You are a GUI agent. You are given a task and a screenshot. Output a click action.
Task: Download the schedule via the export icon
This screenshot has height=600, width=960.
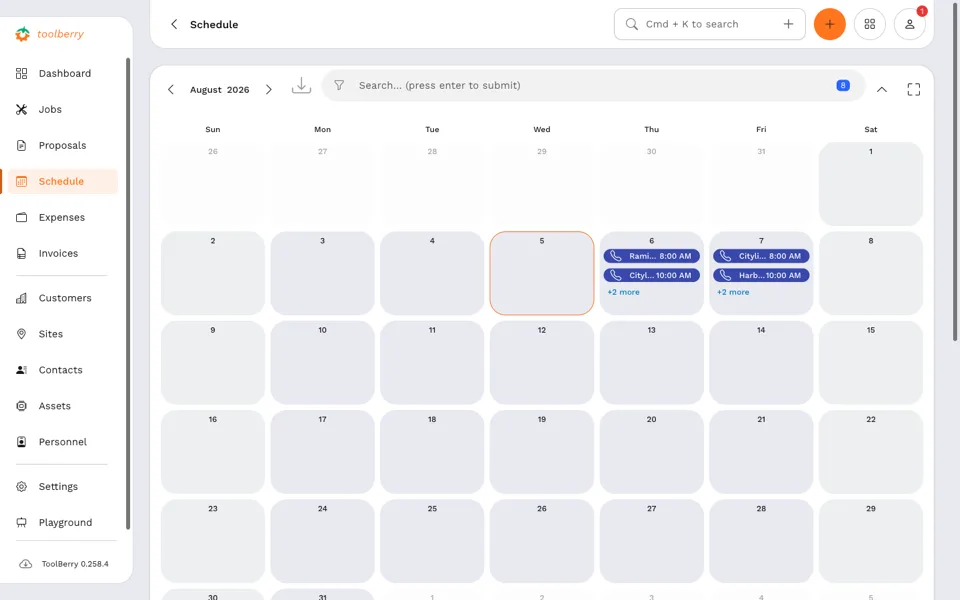tap(301, 85)
